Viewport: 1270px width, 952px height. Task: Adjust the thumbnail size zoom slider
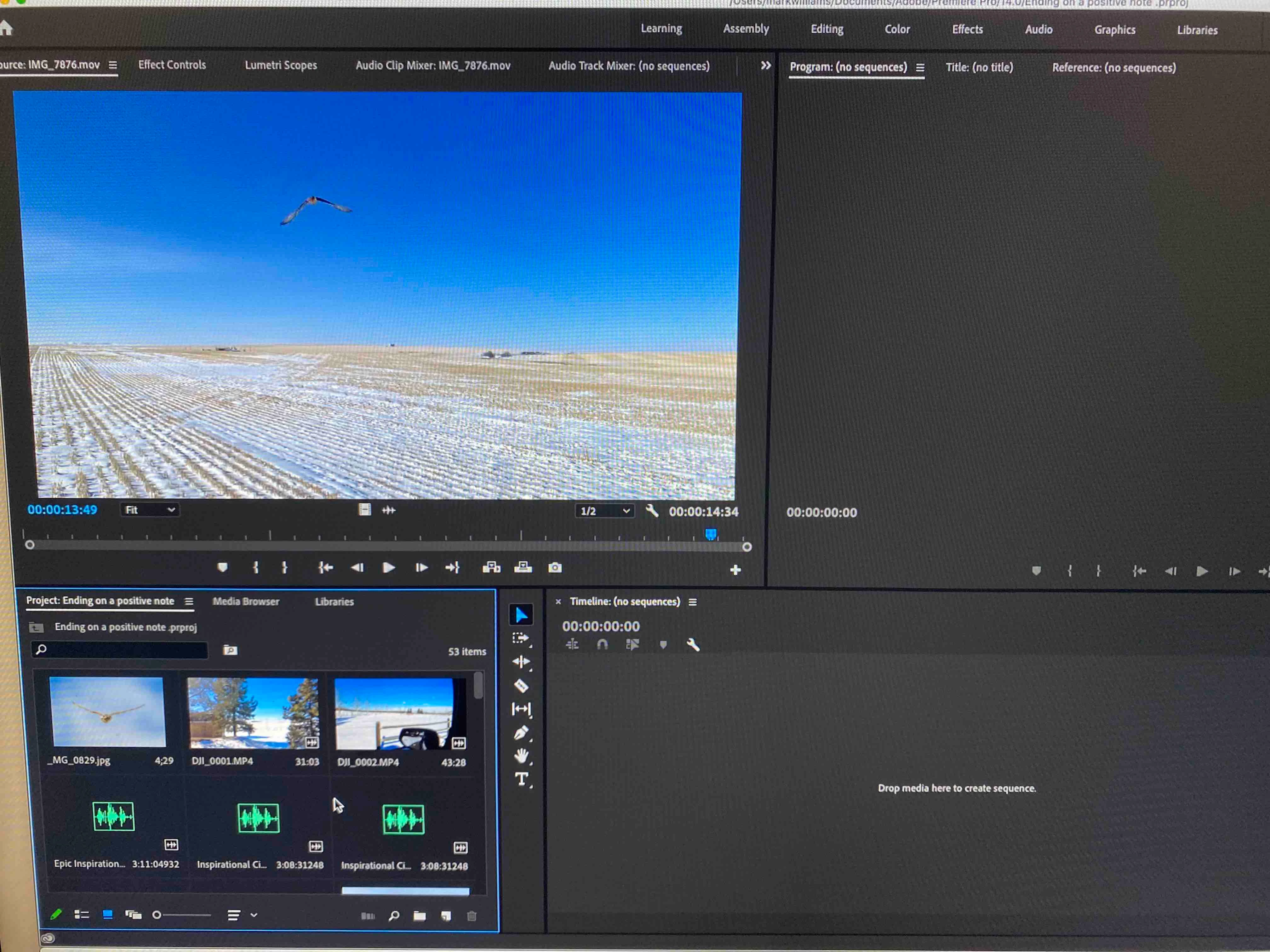[x=157, y=915]
